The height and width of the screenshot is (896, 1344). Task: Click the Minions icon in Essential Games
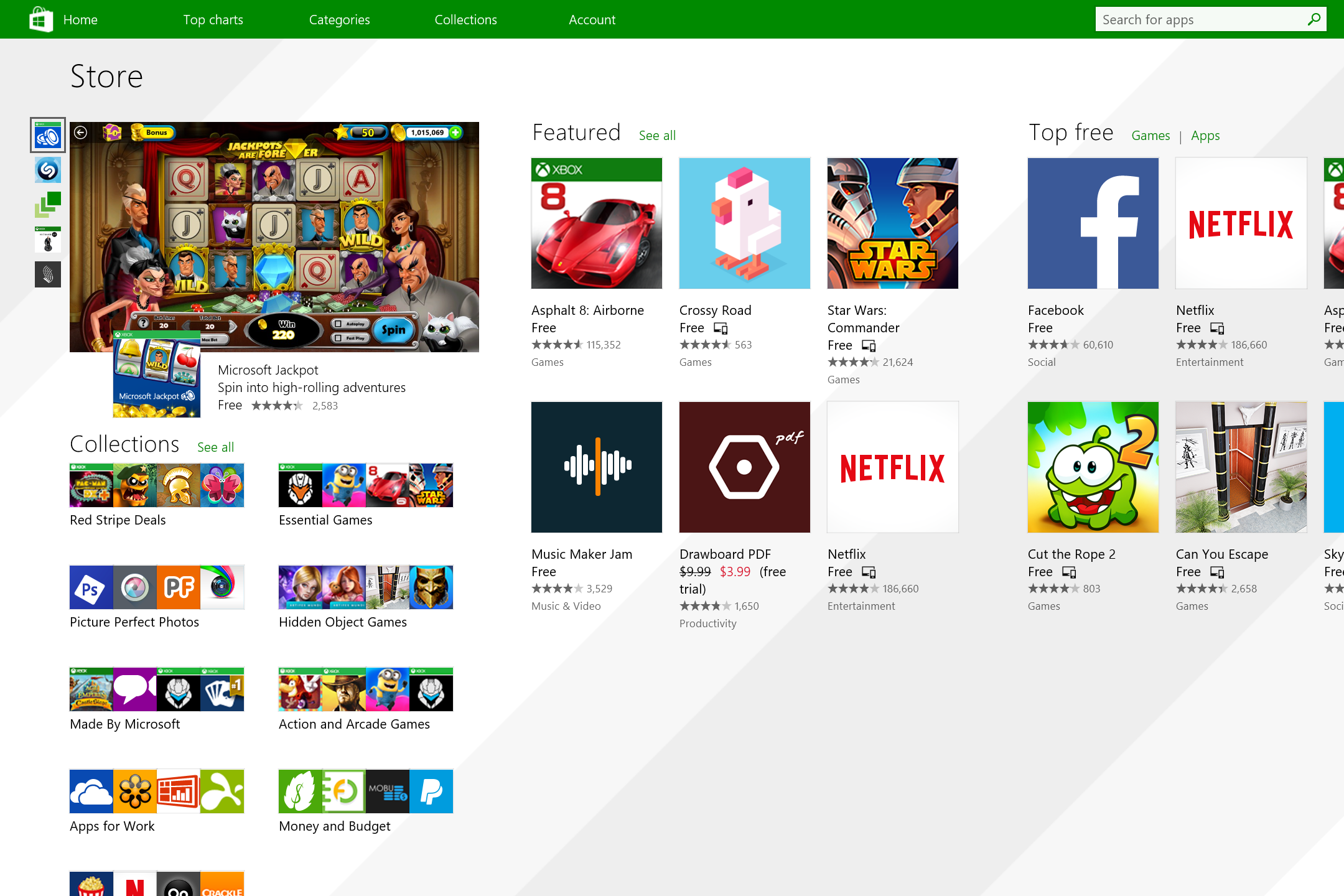344,485
